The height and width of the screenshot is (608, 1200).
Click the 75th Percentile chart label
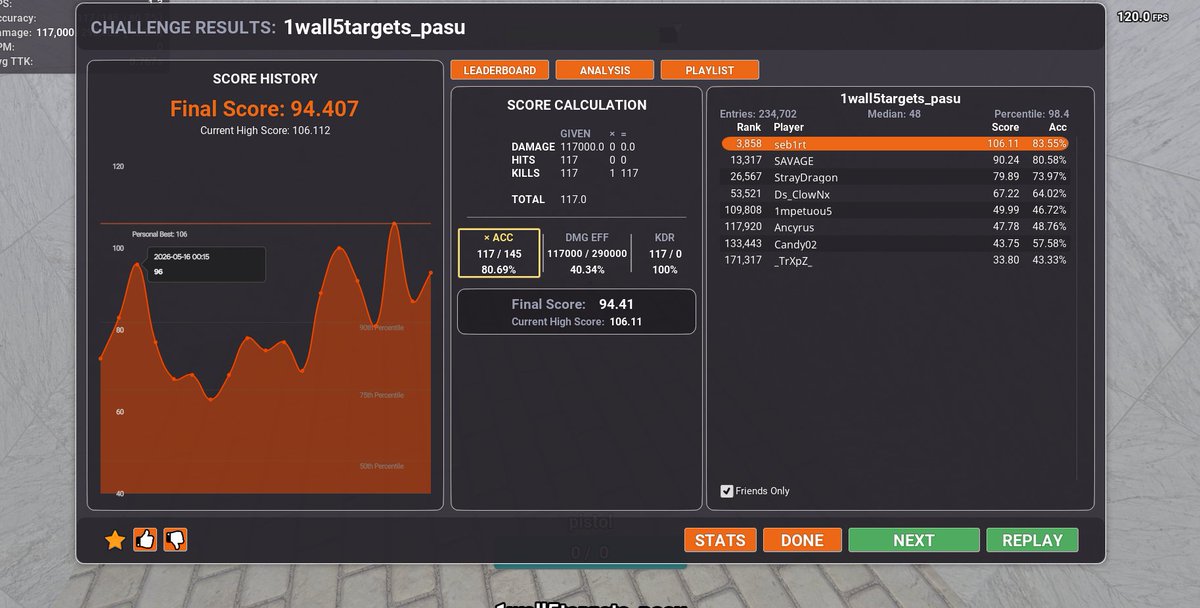tap(382, 395)
